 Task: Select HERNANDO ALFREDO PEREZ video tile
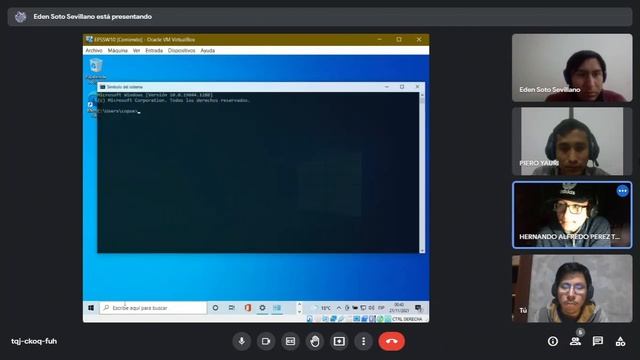(x=572, y=215)
